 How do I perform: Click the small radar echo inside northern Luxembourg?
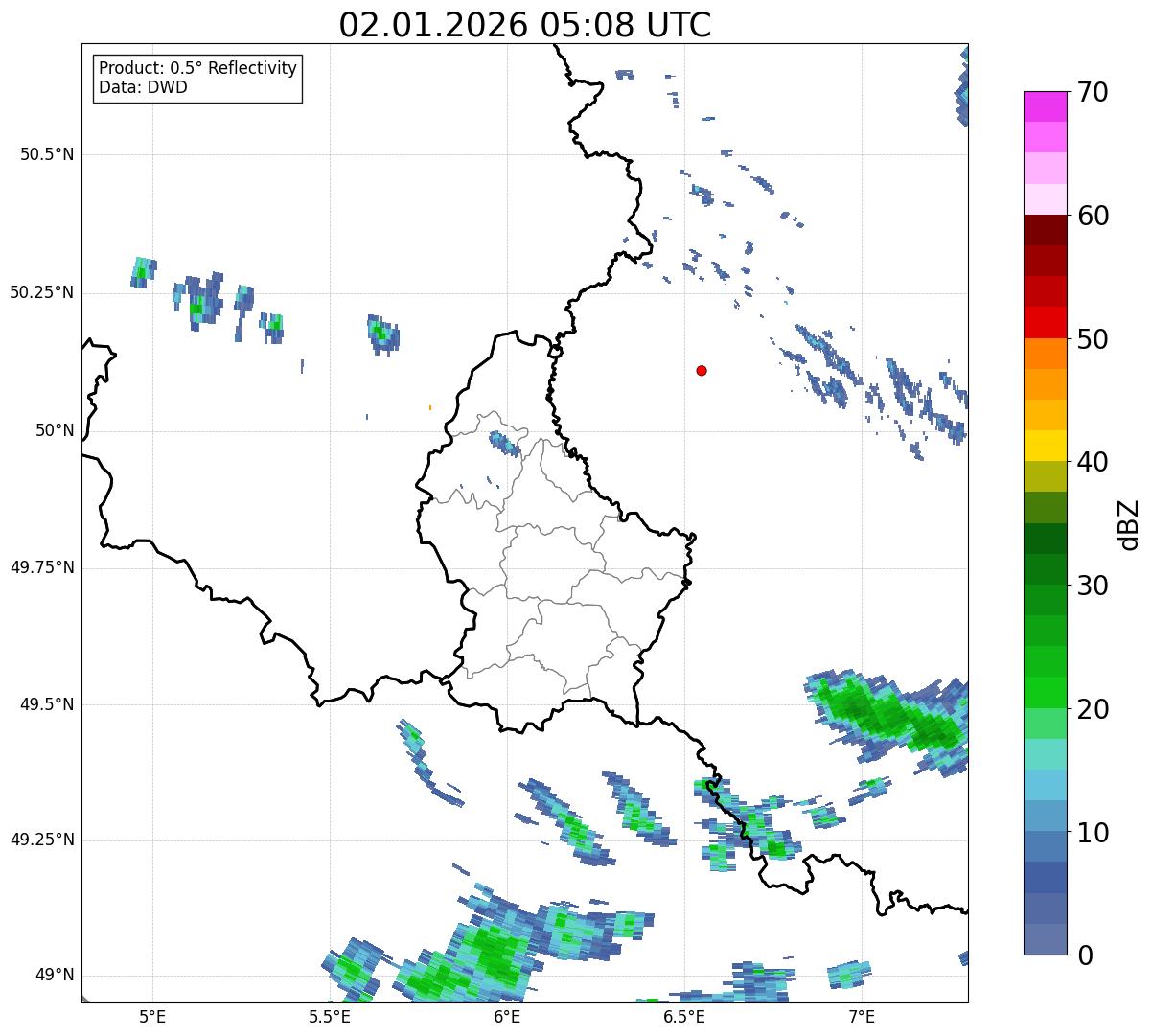click(x=504, y=443)
